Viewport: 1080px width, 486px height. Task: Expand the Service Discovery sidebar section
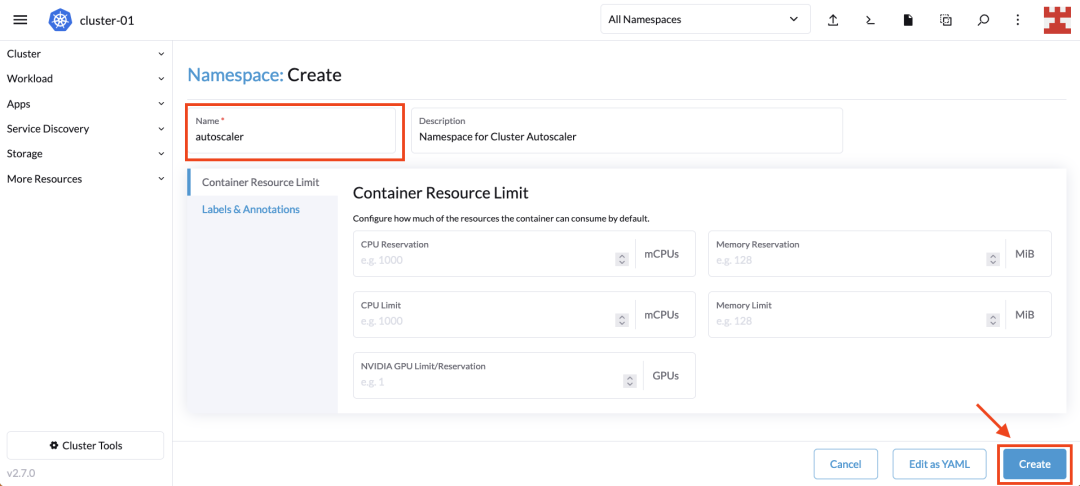pyautogui.click(x=86, y=129)
